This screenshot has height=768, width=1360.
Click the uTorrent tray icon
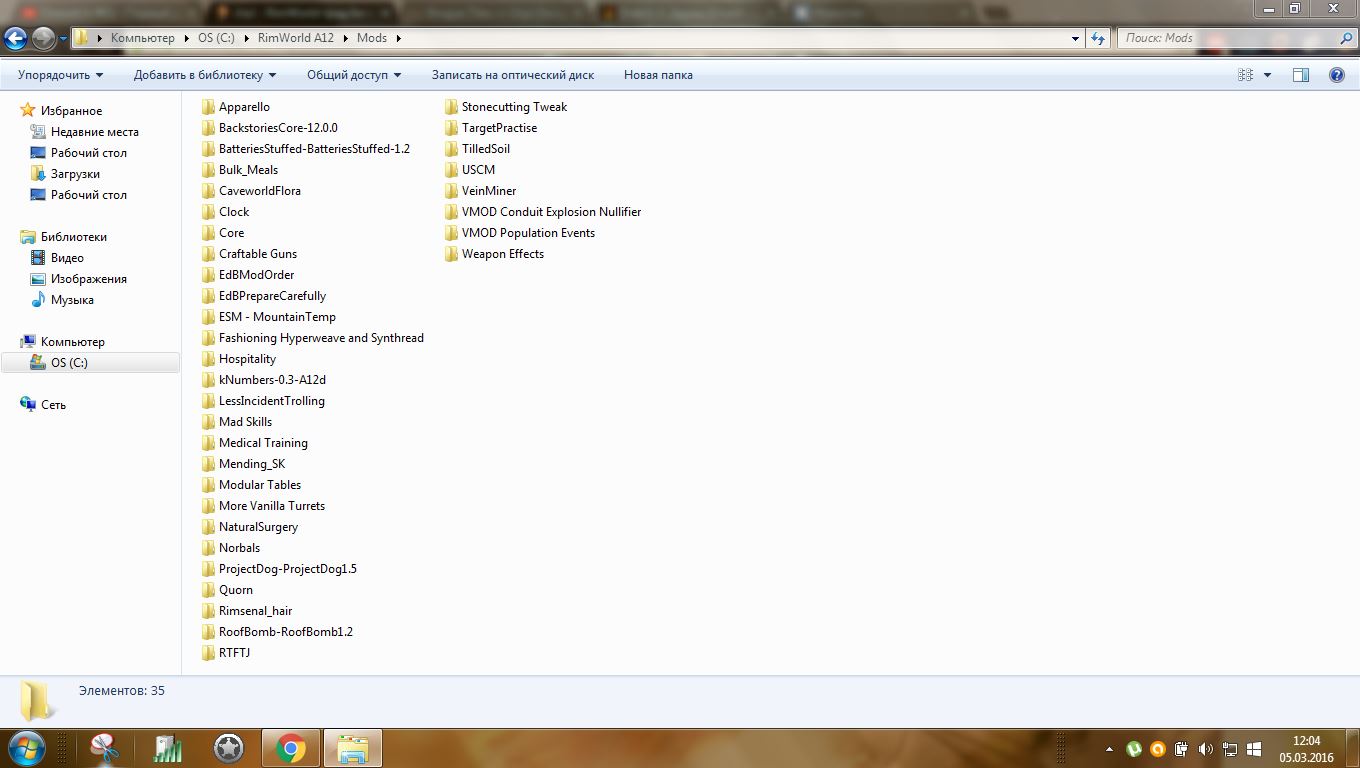coord(1134,749)
